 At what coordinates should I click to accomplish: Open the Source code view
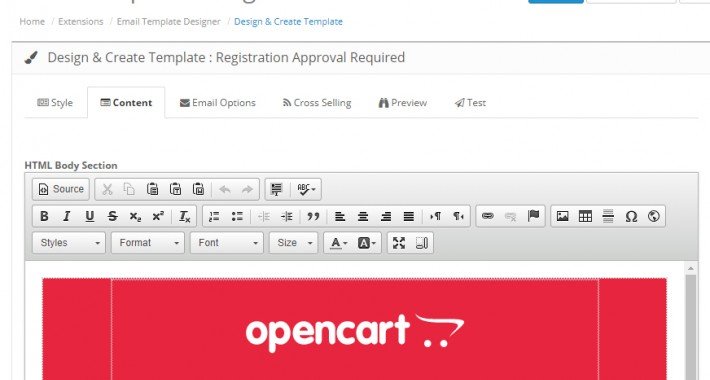[x=61, y=189]
